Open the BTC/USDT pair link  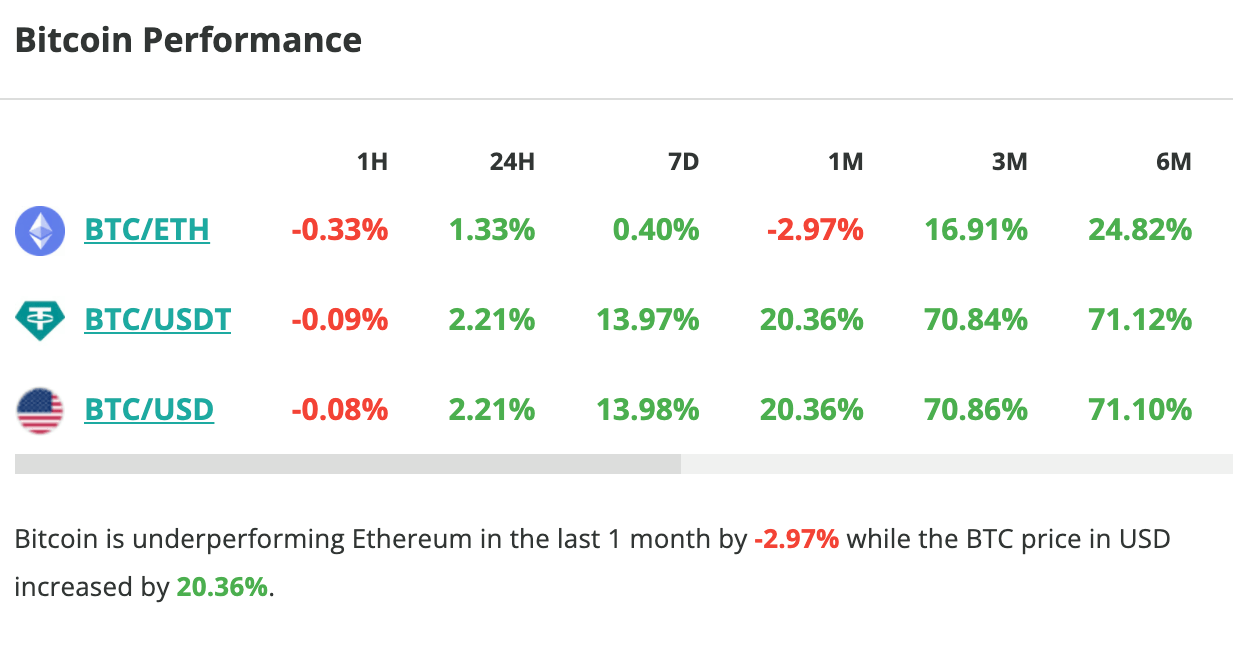pos(158,320)
